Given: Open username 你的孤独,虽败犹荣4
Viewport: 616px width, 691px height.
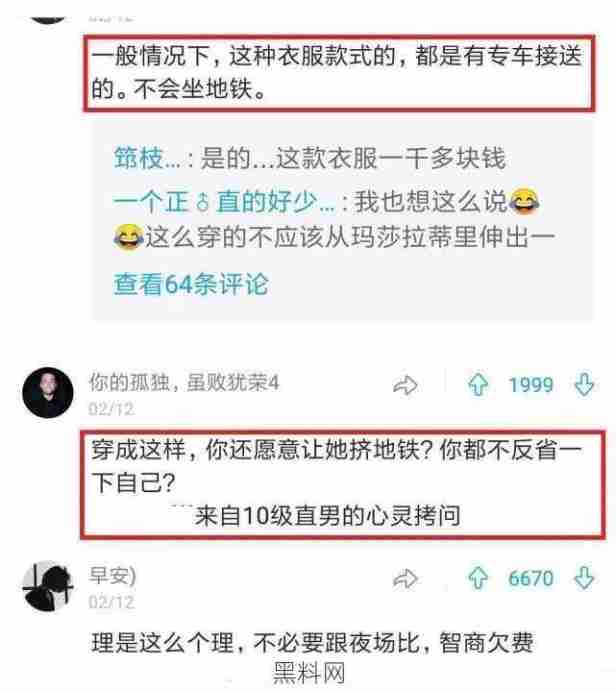Looking at the screenshot, I should (x=184, y=382).
